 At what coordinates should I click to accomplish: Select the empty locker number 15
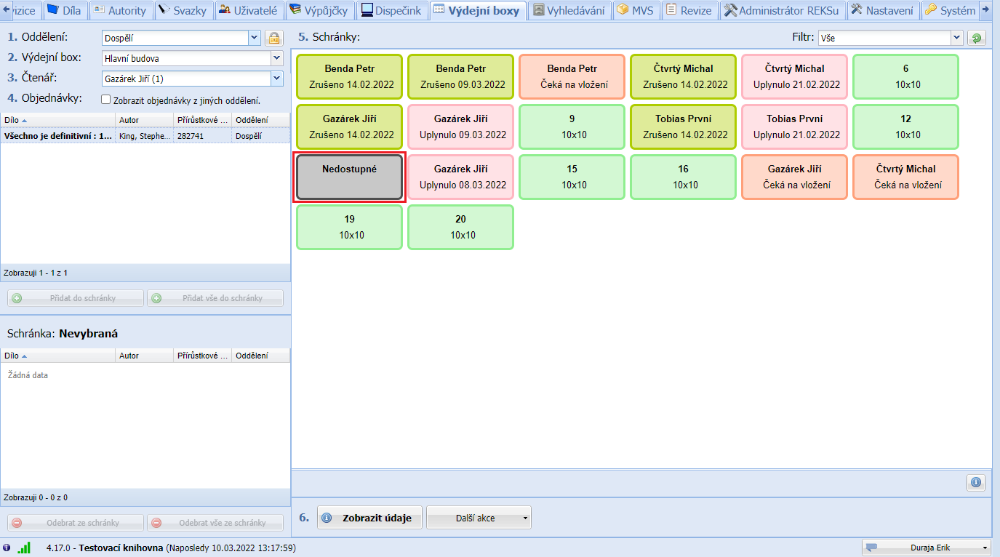click(x=572, y=177)
